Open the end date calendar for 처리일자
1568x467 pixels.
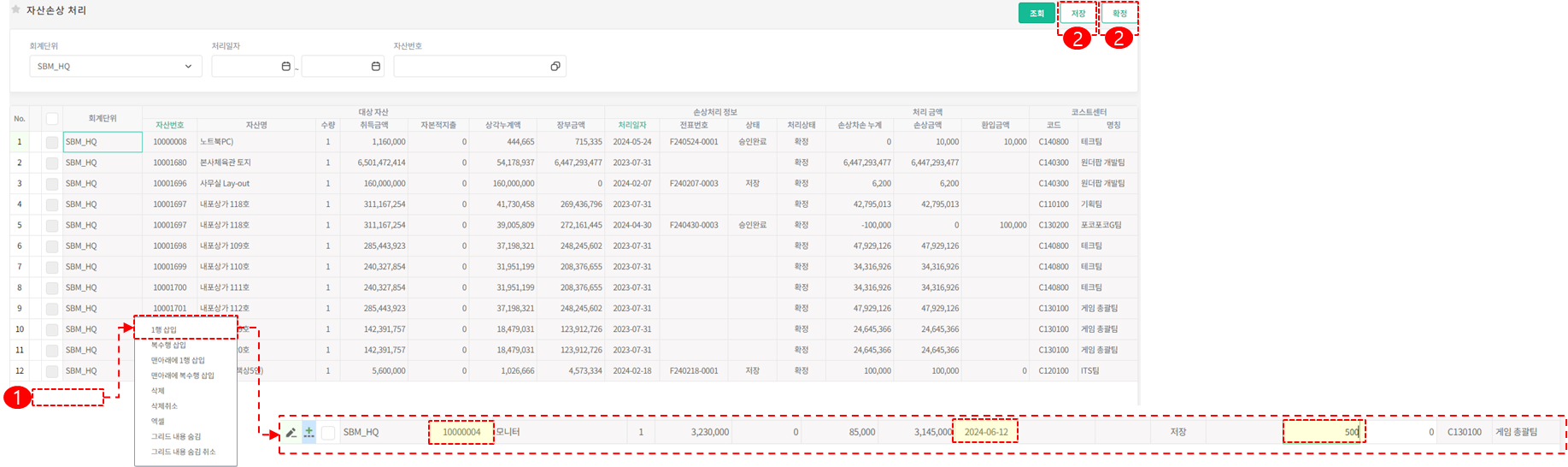[375, 67]
